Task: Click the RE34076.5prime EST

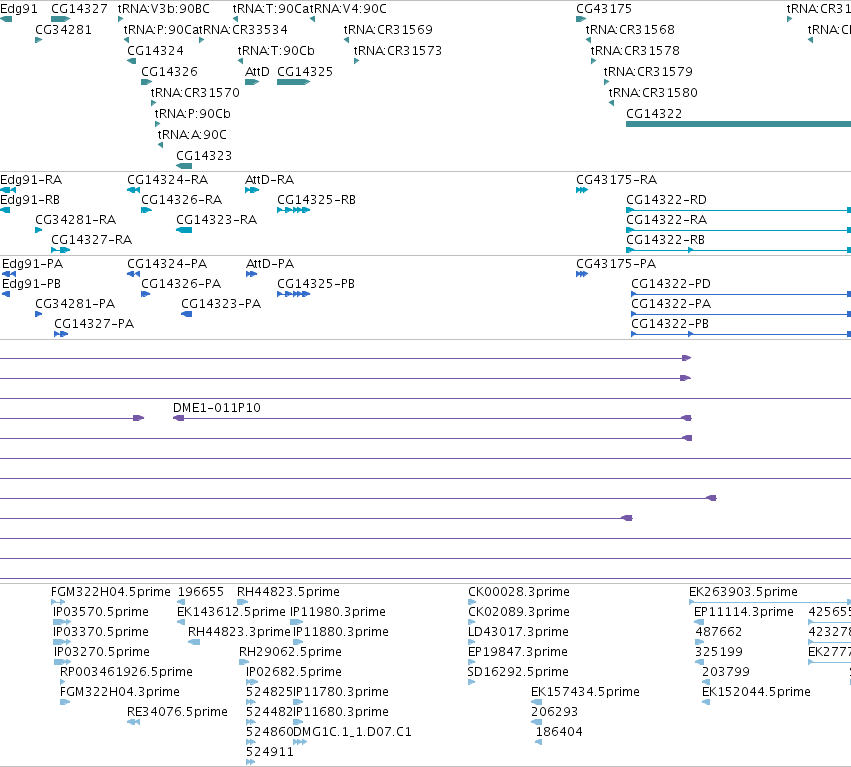Action: click(133, 722)
